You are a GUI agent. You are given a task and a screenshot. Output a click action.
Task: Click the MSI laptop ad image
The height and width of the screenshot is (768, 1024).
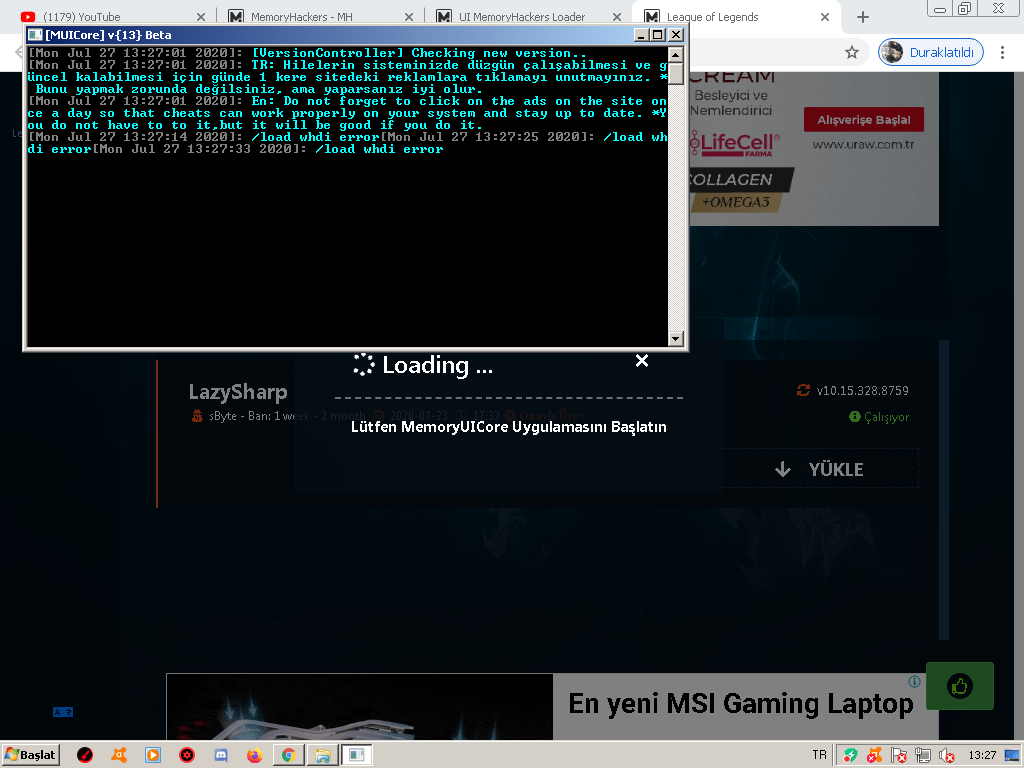click(x=360, y=707)
